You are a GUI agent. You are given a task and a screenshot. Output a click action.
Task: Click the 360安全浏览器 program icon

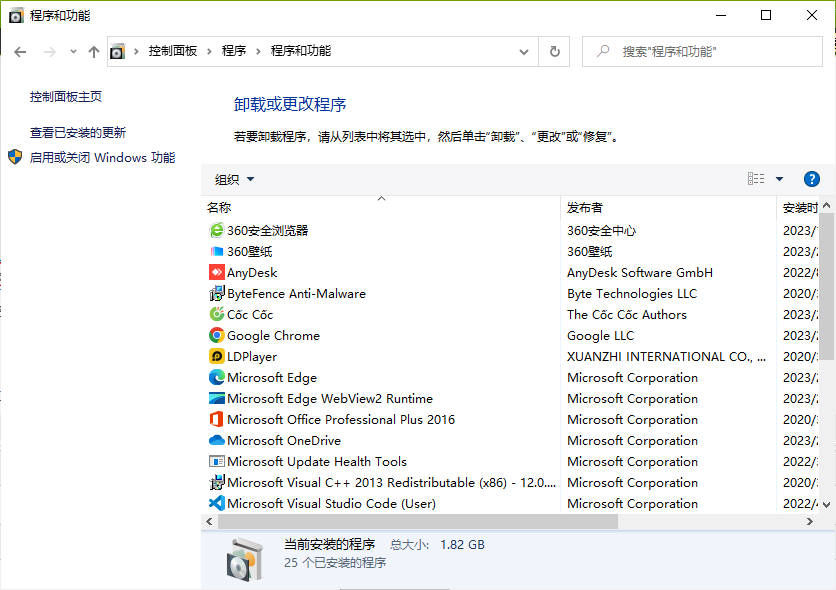click(x=216, y=230)
